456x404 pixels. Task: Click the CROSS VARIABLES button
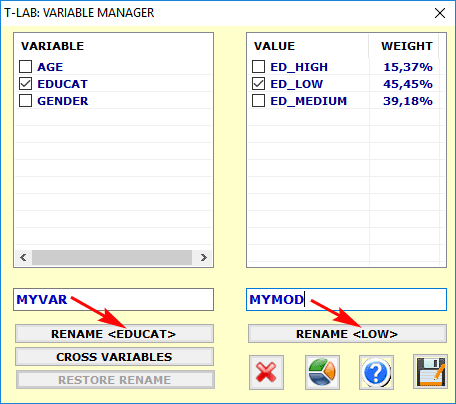click(x=114, y=357)
